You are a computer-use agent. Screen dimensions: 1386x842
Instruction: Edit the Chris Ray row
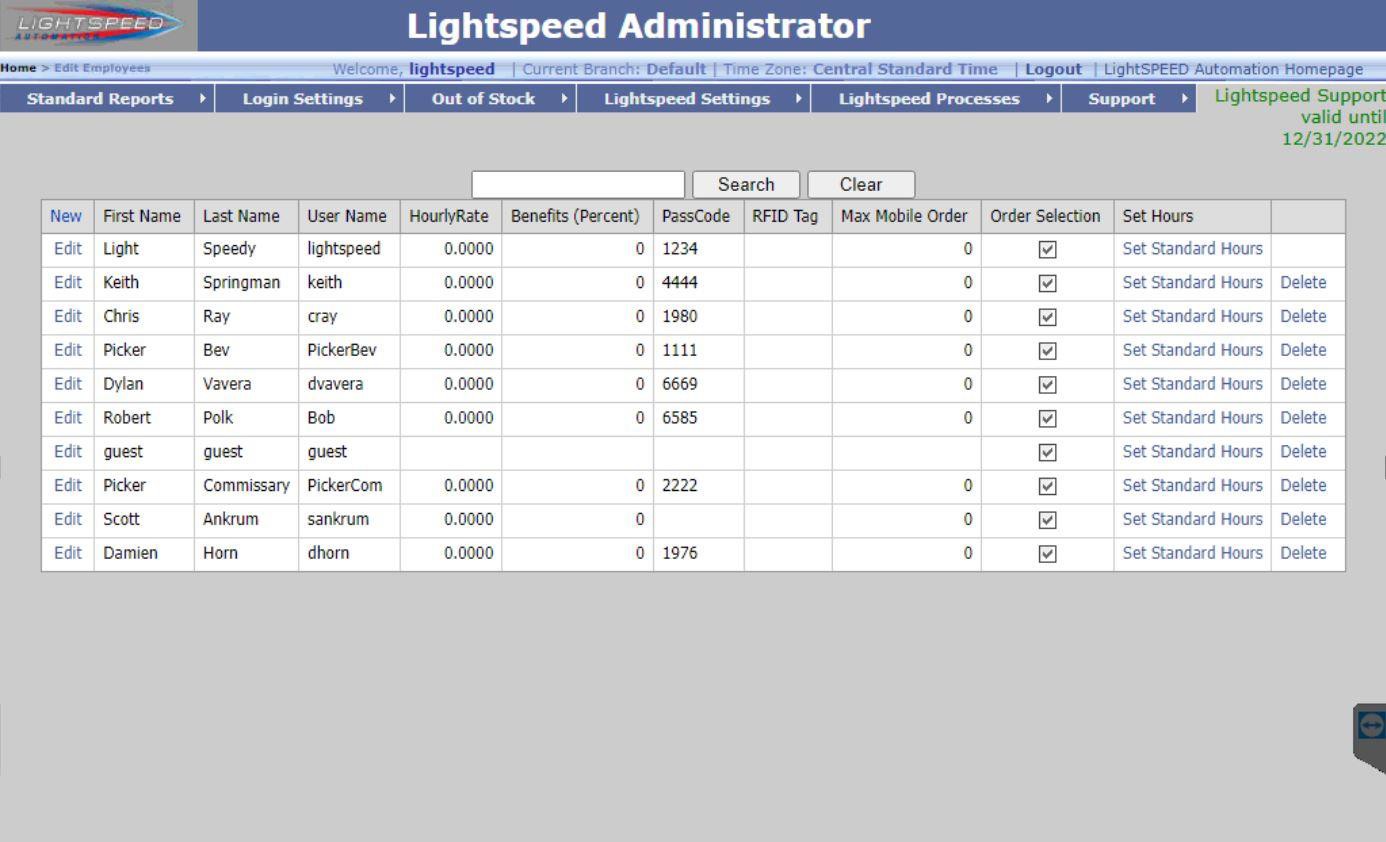click(x=68, y=316)
